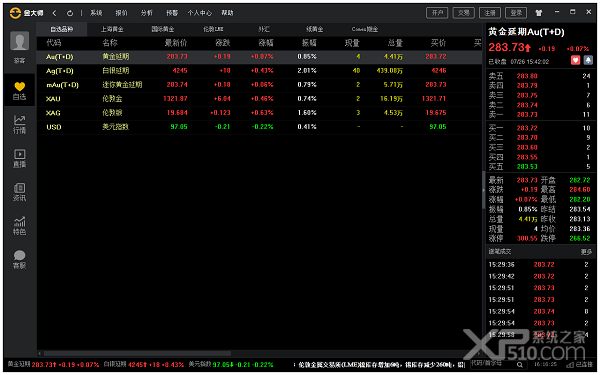Open the 行情 market chart sidebar icon
600x375 pixels.
pyautogui.click(x=20, y=124)
